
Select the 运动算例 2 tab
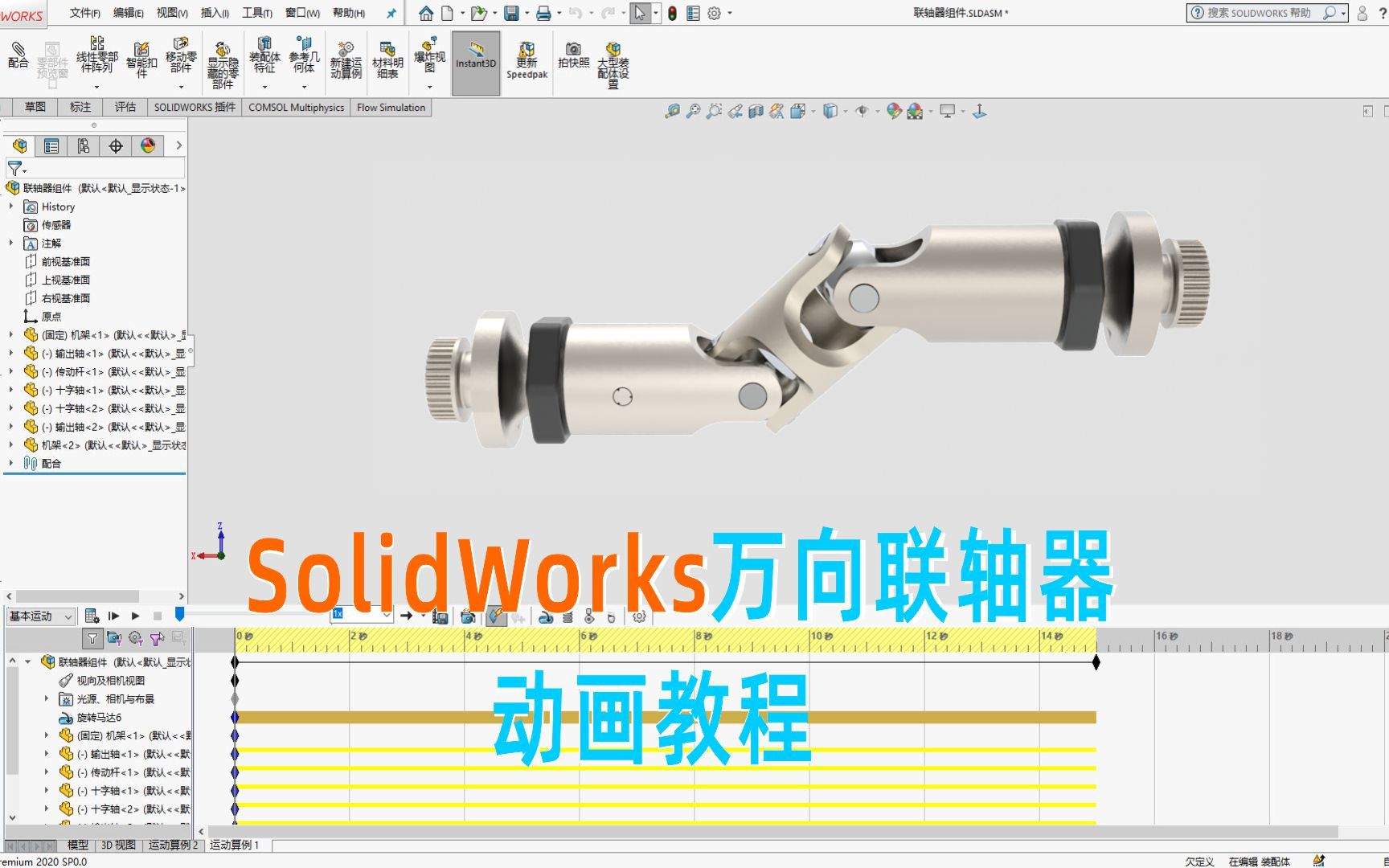click(x=173, y=845)
